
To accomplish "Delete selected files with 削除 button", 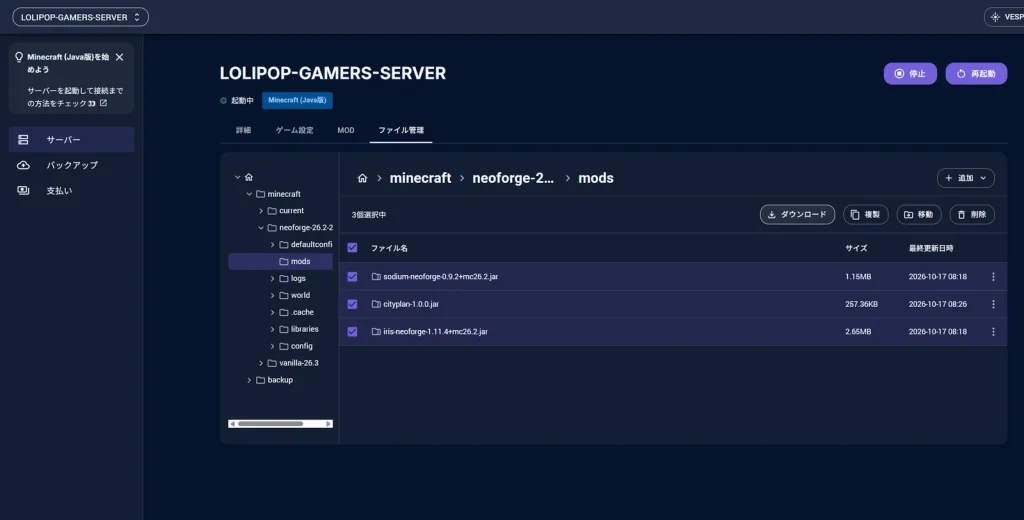I will (x=972, y=214).
